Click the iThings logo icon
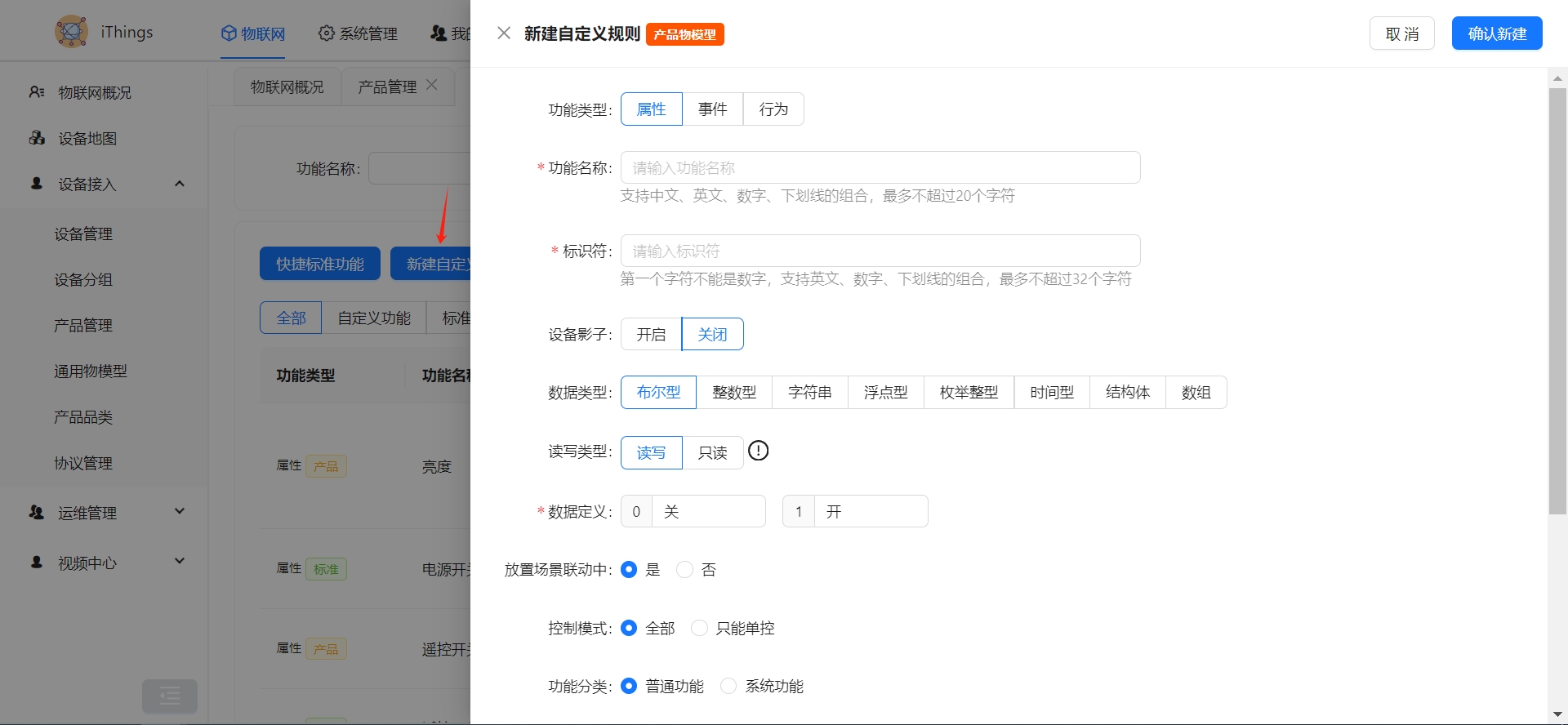The image size is (1568, 725). (x=71, y=32)
